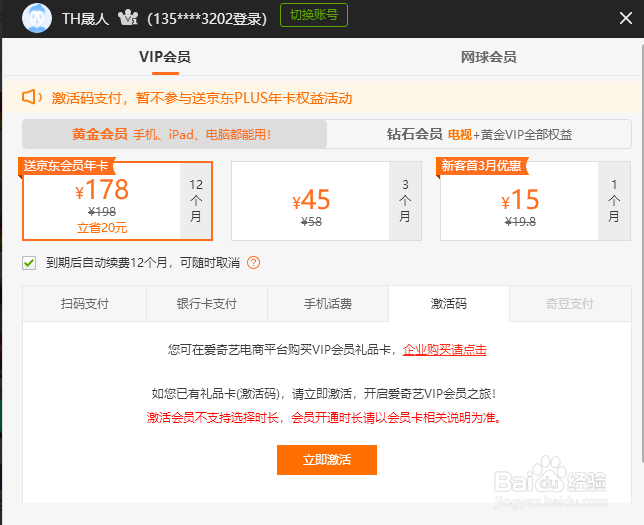Screen dimensions: 644x525
Task: Click the speaker announcement icon
Action: (x=32, y=97)
